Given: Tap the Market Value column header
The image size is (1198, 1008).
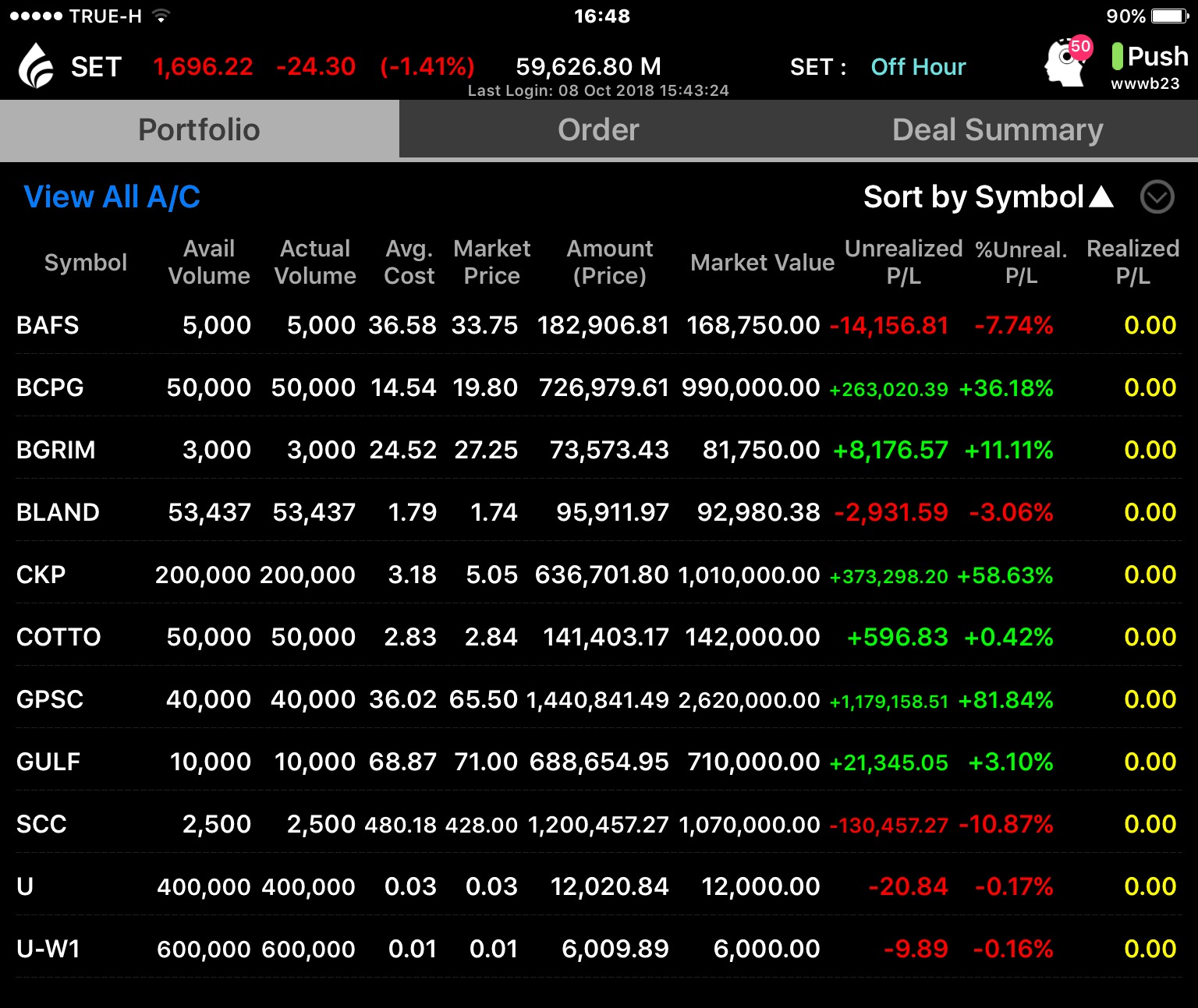Looking at the screenshot, I should (x=762, y=263).
